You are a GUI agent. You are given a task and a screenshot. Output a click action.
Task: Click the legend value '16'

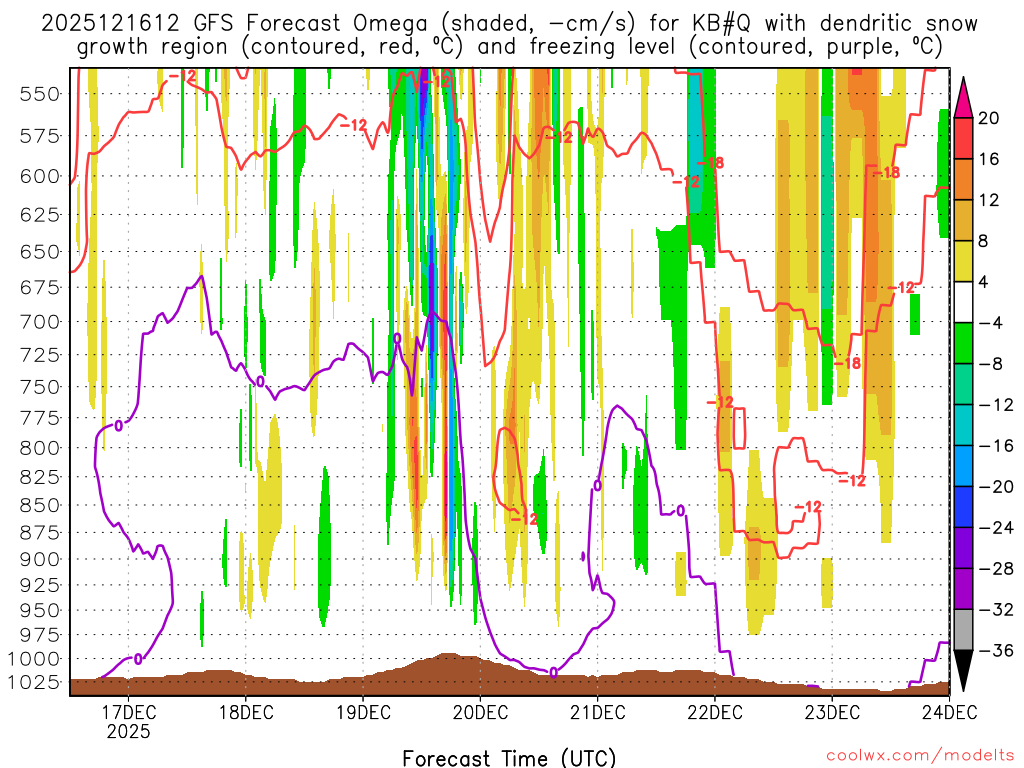[x=989, y=159]
